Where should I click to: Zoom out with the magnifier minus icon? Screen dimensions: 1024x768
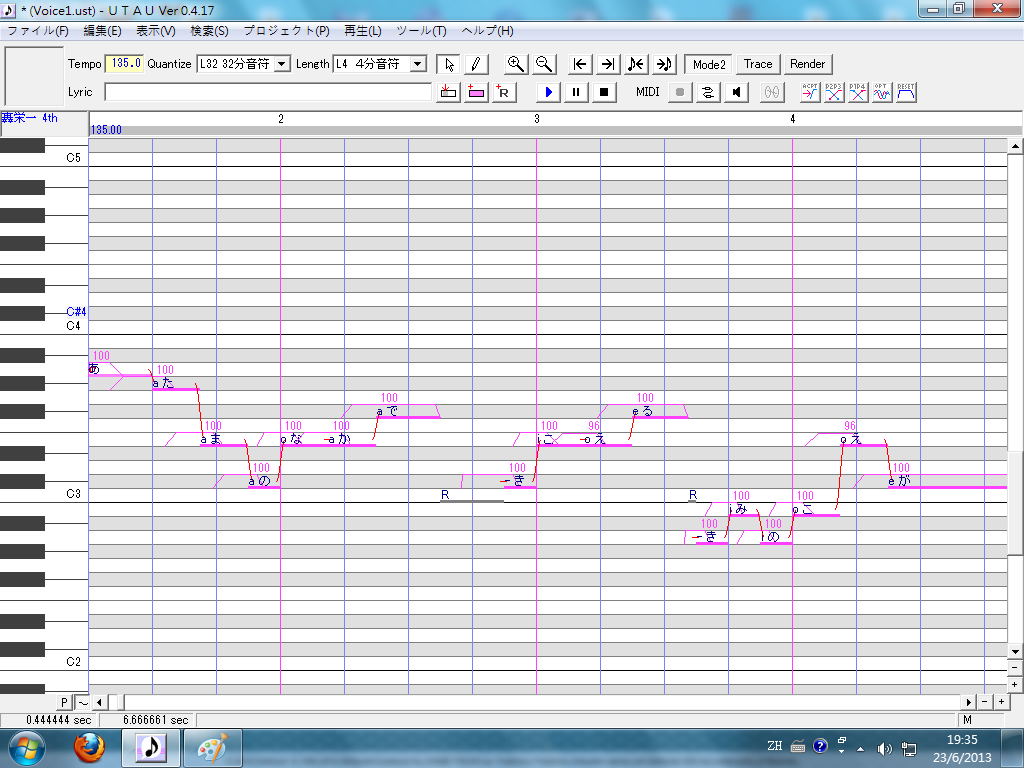tap(543, 64)
